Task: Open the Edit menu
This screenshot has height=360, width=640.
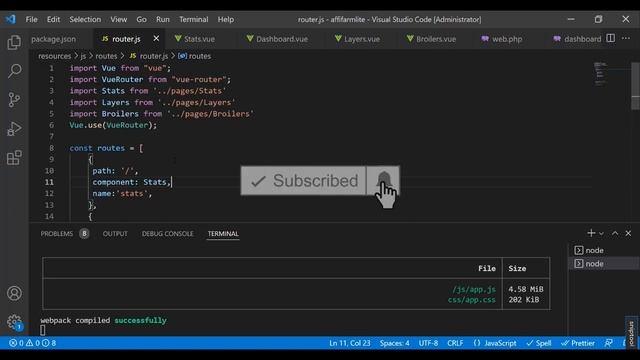Action: tap(53, 19)
